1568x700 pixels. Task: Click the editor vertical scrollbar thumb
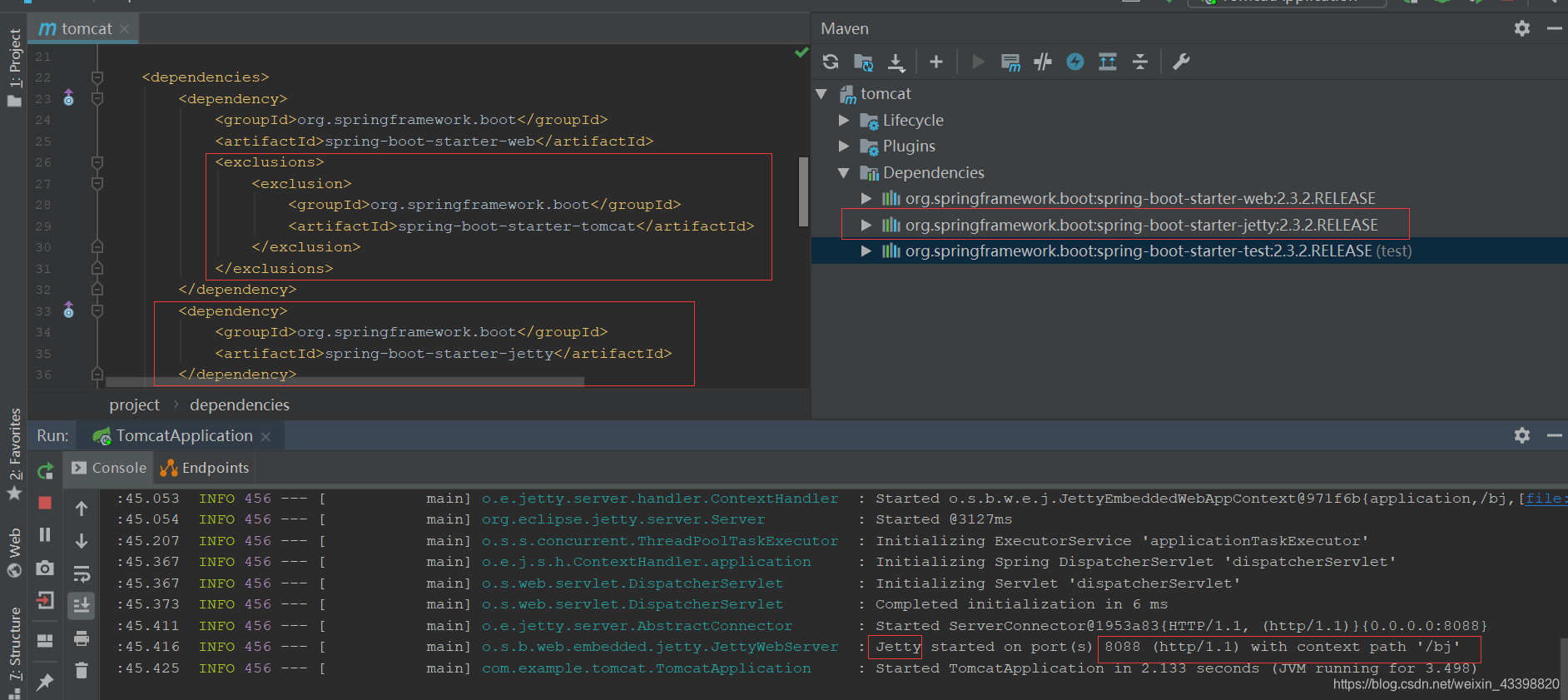(x=803, y=191)
